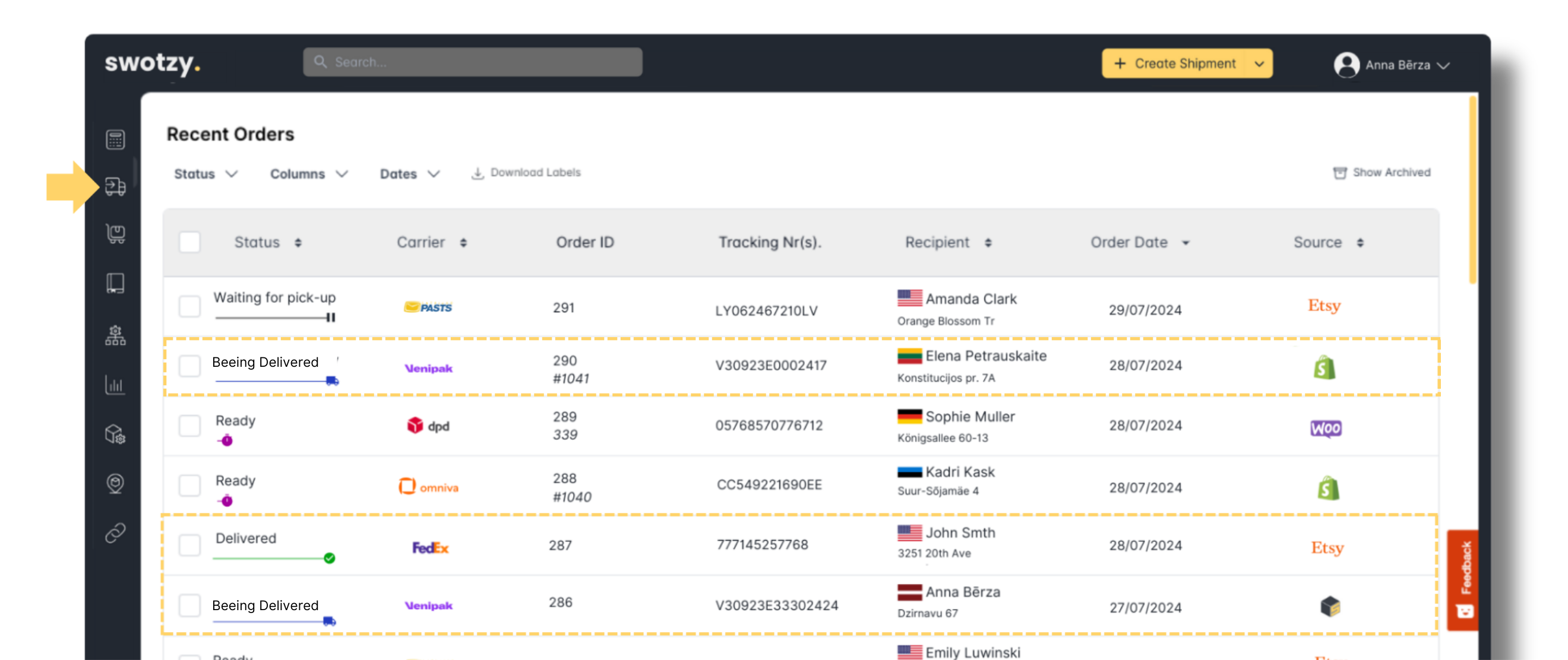The height and width of the screenshot is (660, 1568).
Task: Expand the Create Shipment arrow dropdown
Action: pyautogui.click(x=1259, y=64)
